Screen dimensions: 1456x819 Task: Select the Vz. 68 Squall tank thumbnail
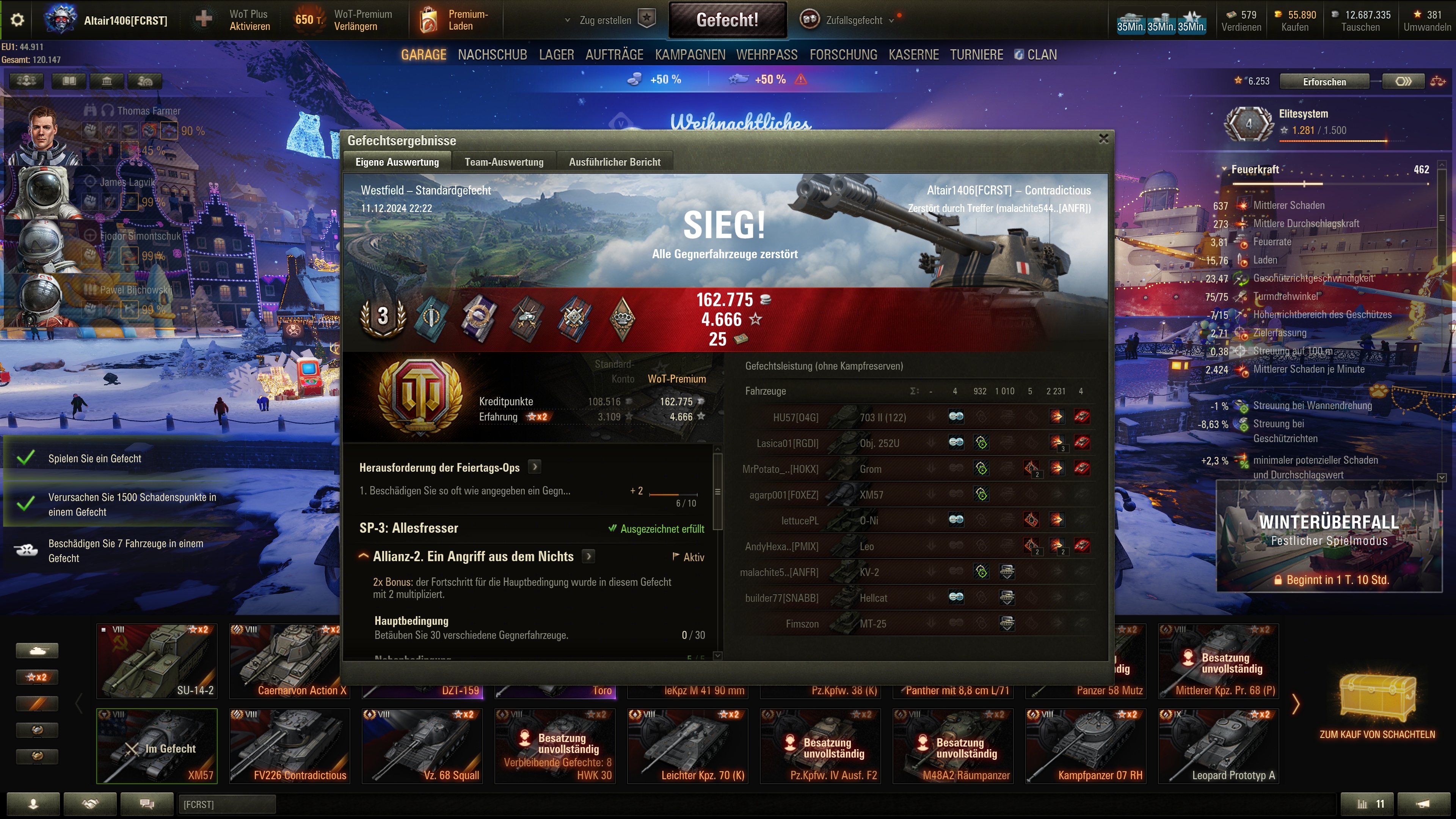422,746
